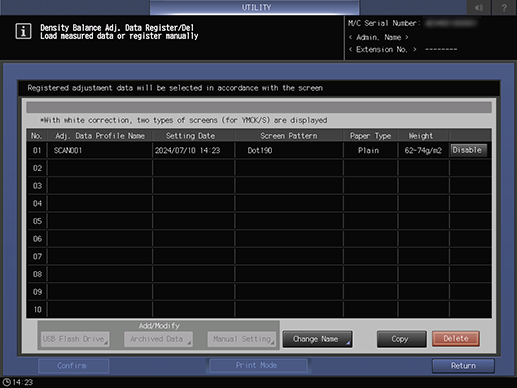Viewport: 517px width, 388px height.
Task: Click the clock icon in status bar
Action: tap(6, 382)
